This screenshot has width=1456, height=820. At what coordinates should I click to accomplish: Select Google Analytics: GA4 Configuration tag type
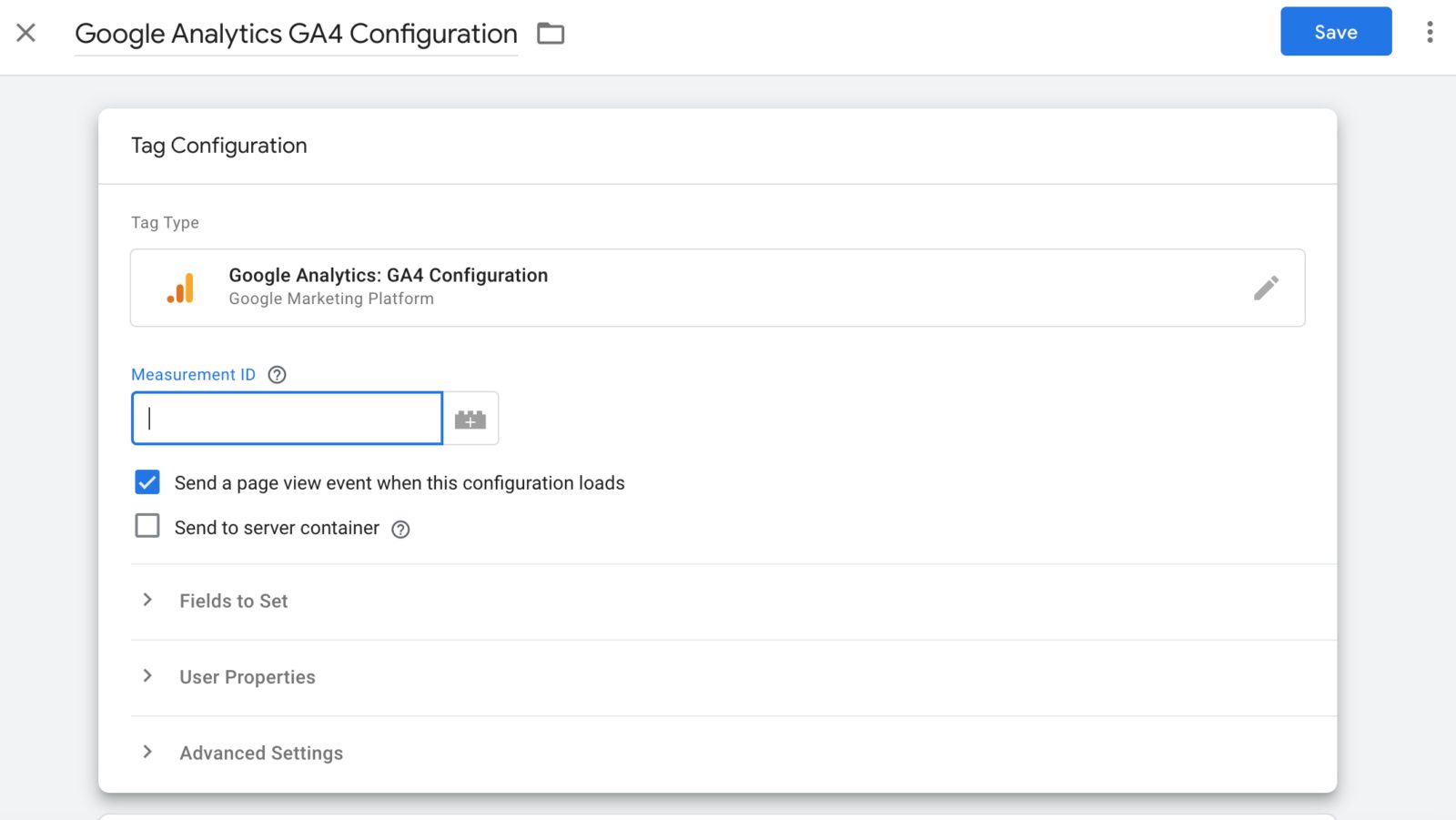718,288
